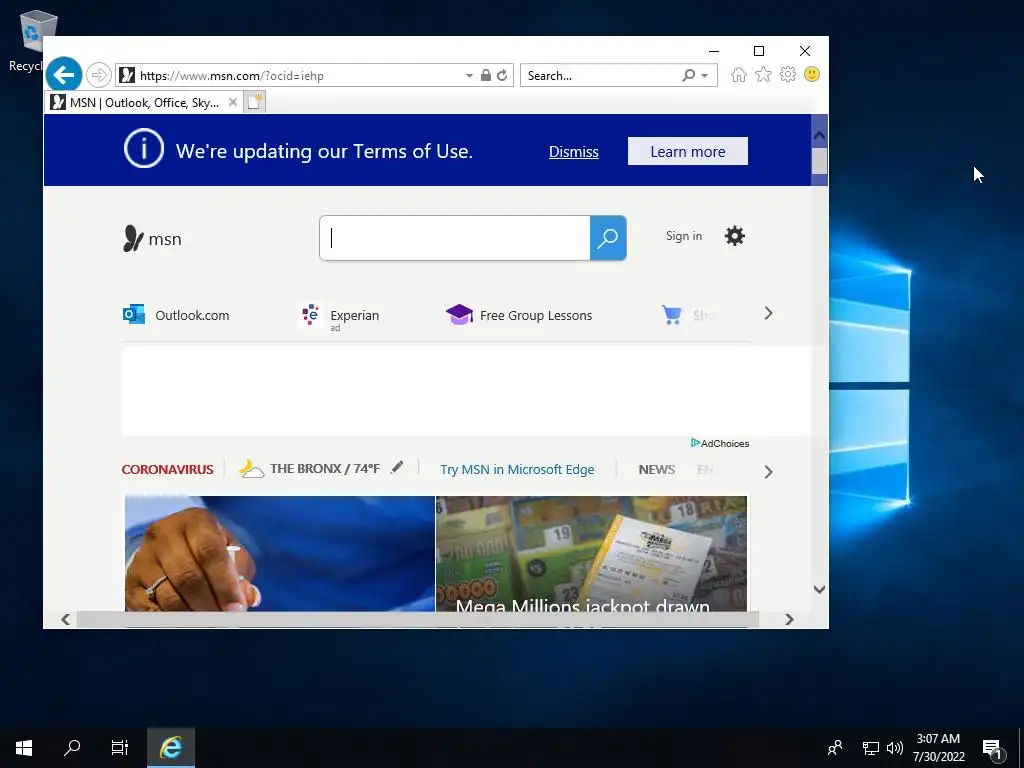Image resolution: width=1024 pixels, height=768 pixels.
Task: Open Mega Millions jackpot drawn story
Action: [x=592, y=554]
